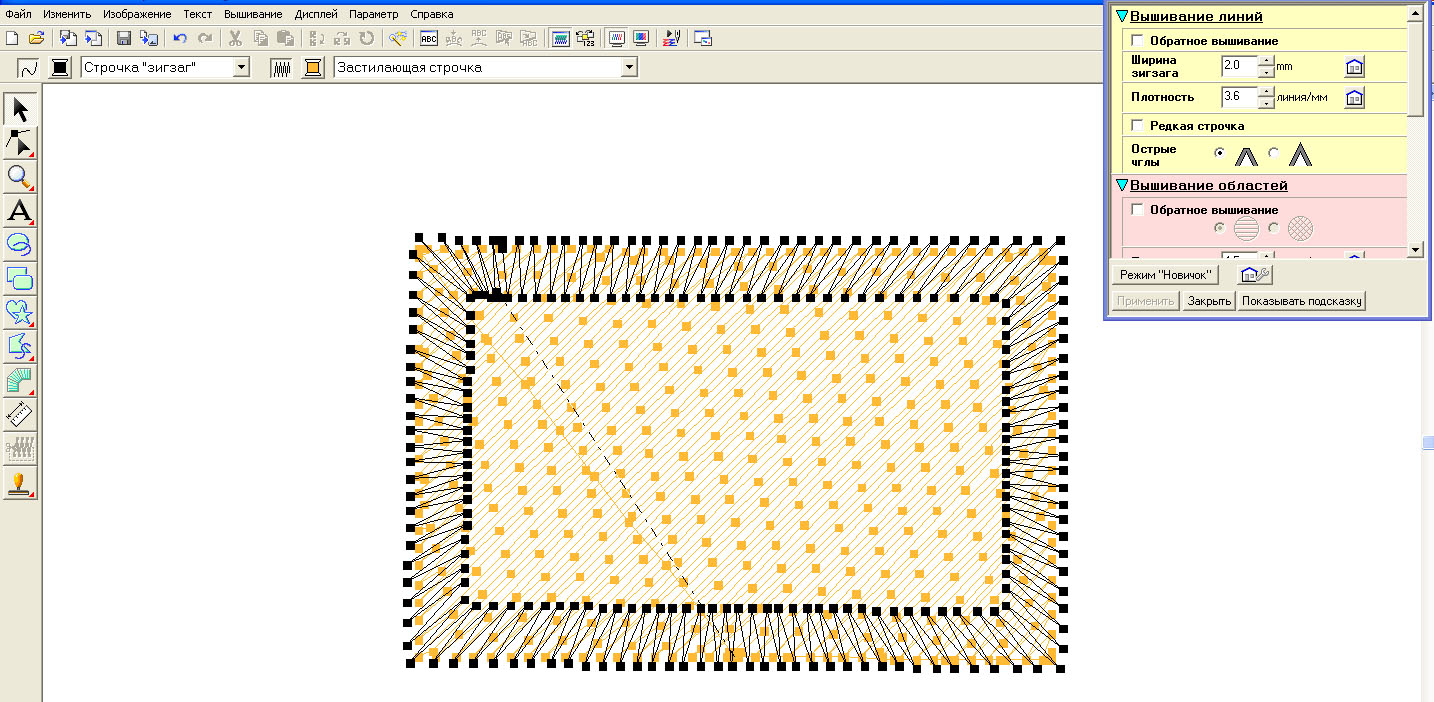Select the arrow selection tool
The width and height of the screenshot is (1434, 702).
tap(20, 109)
